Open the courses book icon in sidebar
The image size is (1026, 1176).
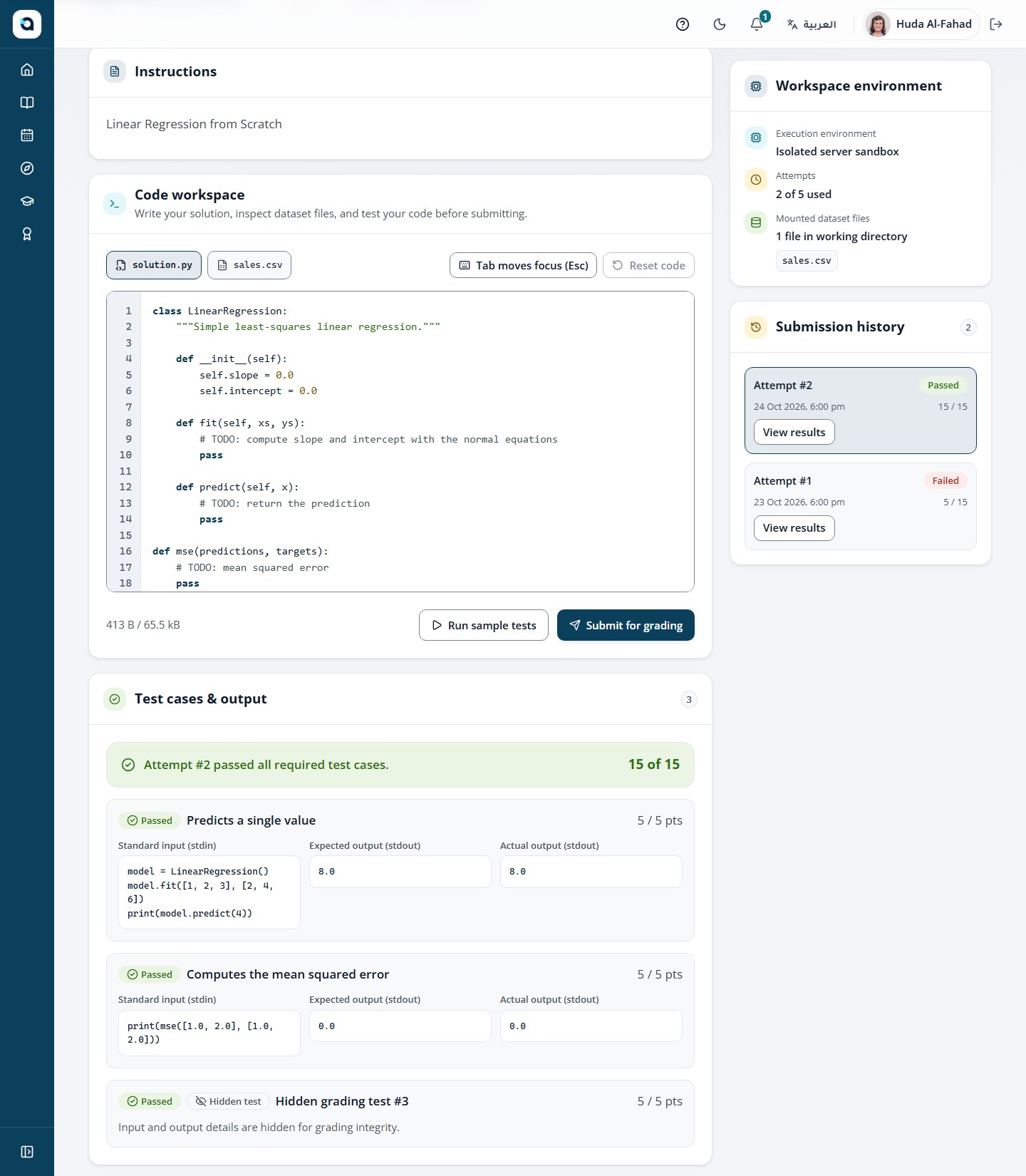pos(27,103)
